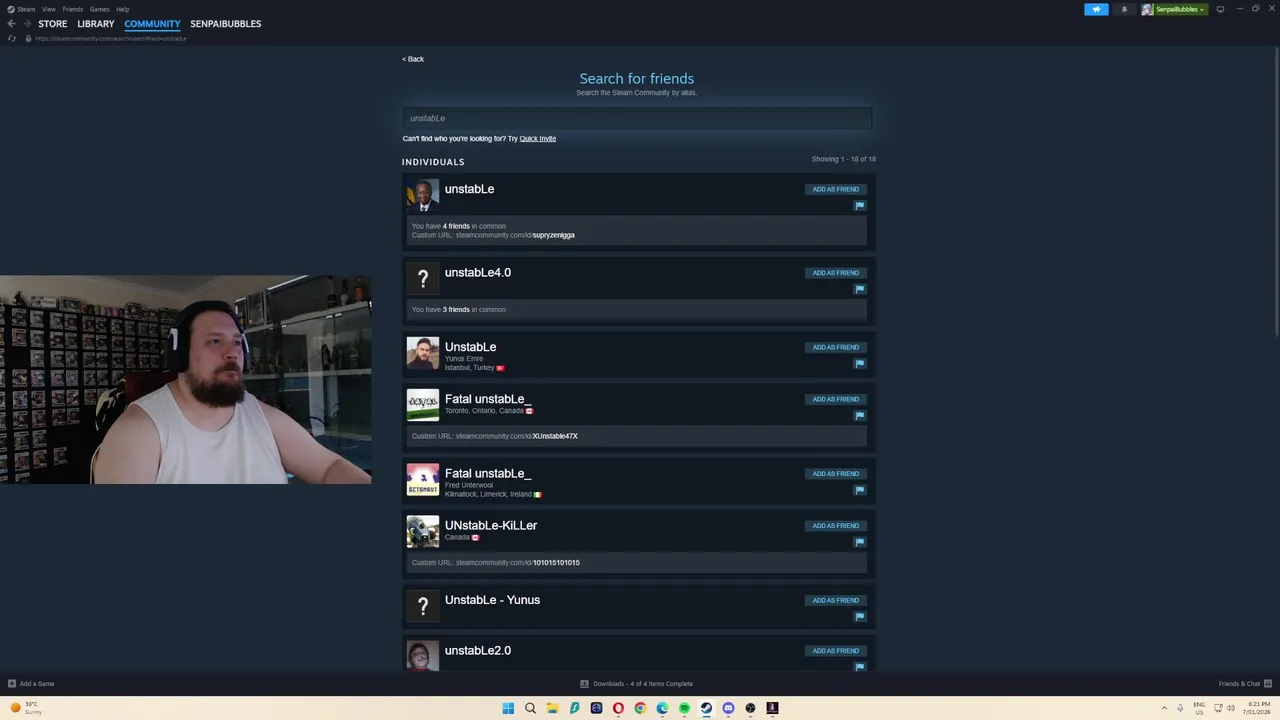Flag the Fatal unstabLe_ from Toronto
1280x720 pixels.
pyautogui.click(x=859, y=415)
